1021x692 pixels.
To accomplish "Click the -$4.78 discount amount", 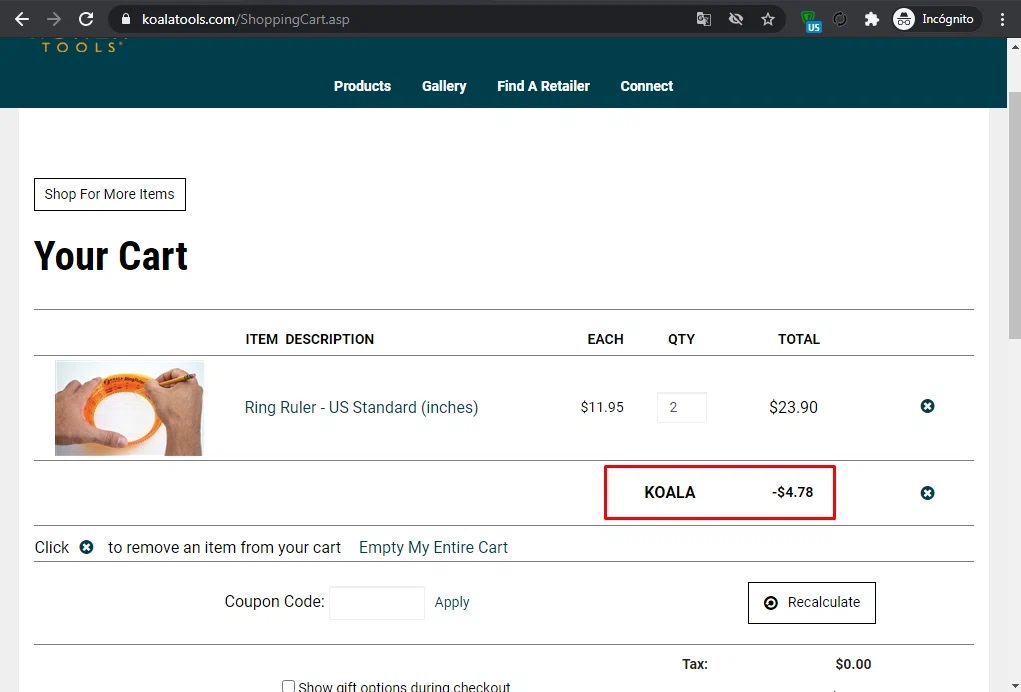I will tap(792, 492).
